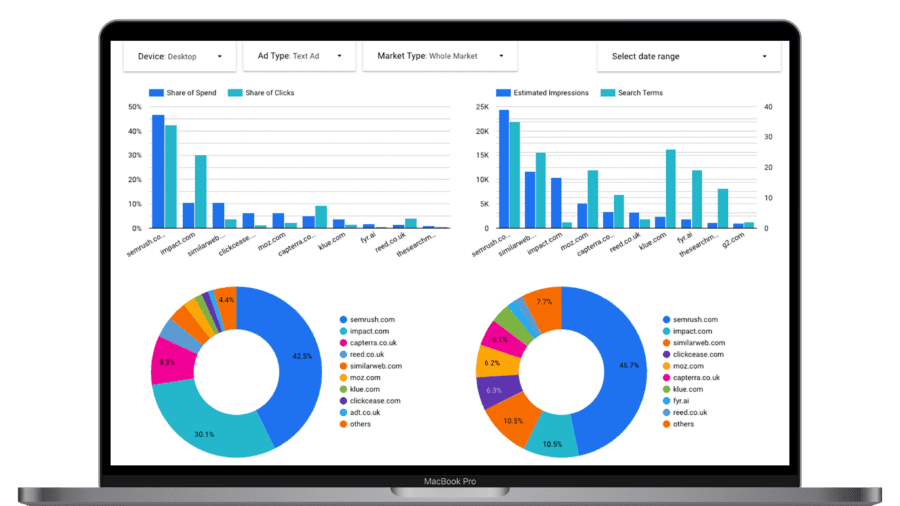Open the Market Type: Whole Market dropdown
Viewport: 900px width, 506px height.
click(440, 56)
